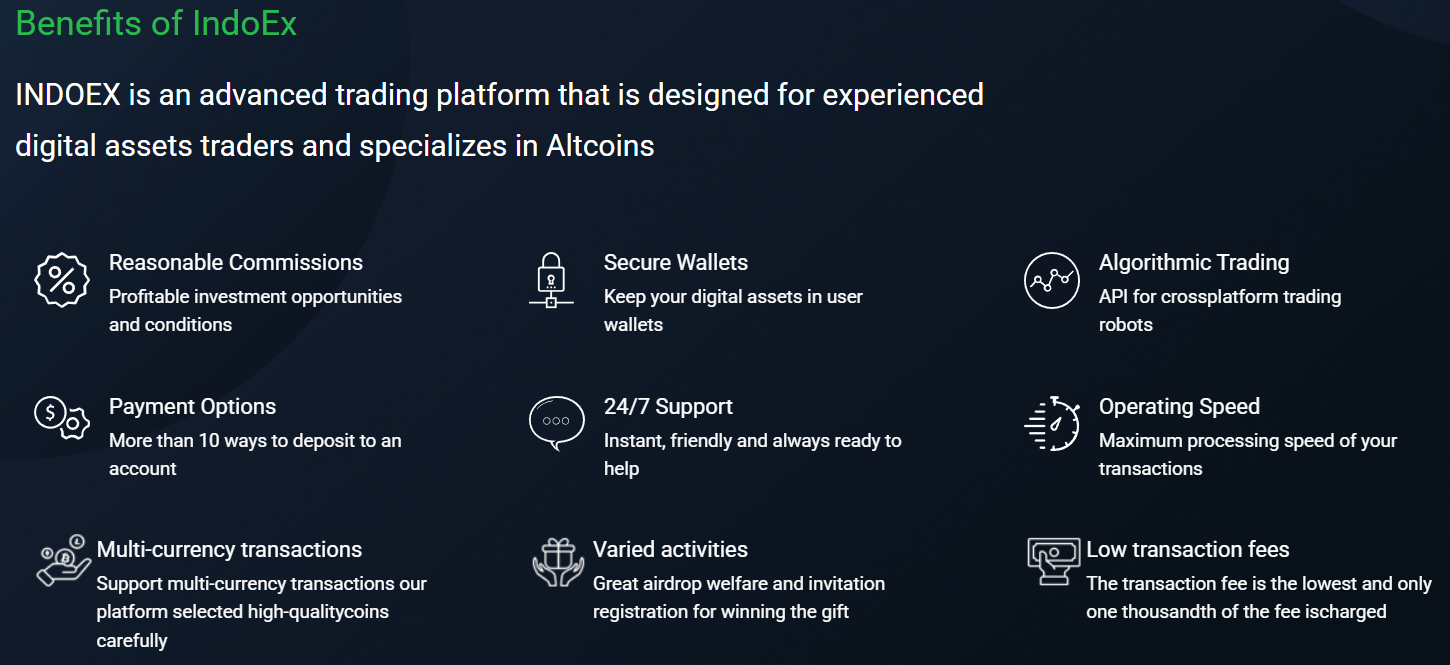
Task: Click the Payment Options title text
Action: click(x=192, y=407)
